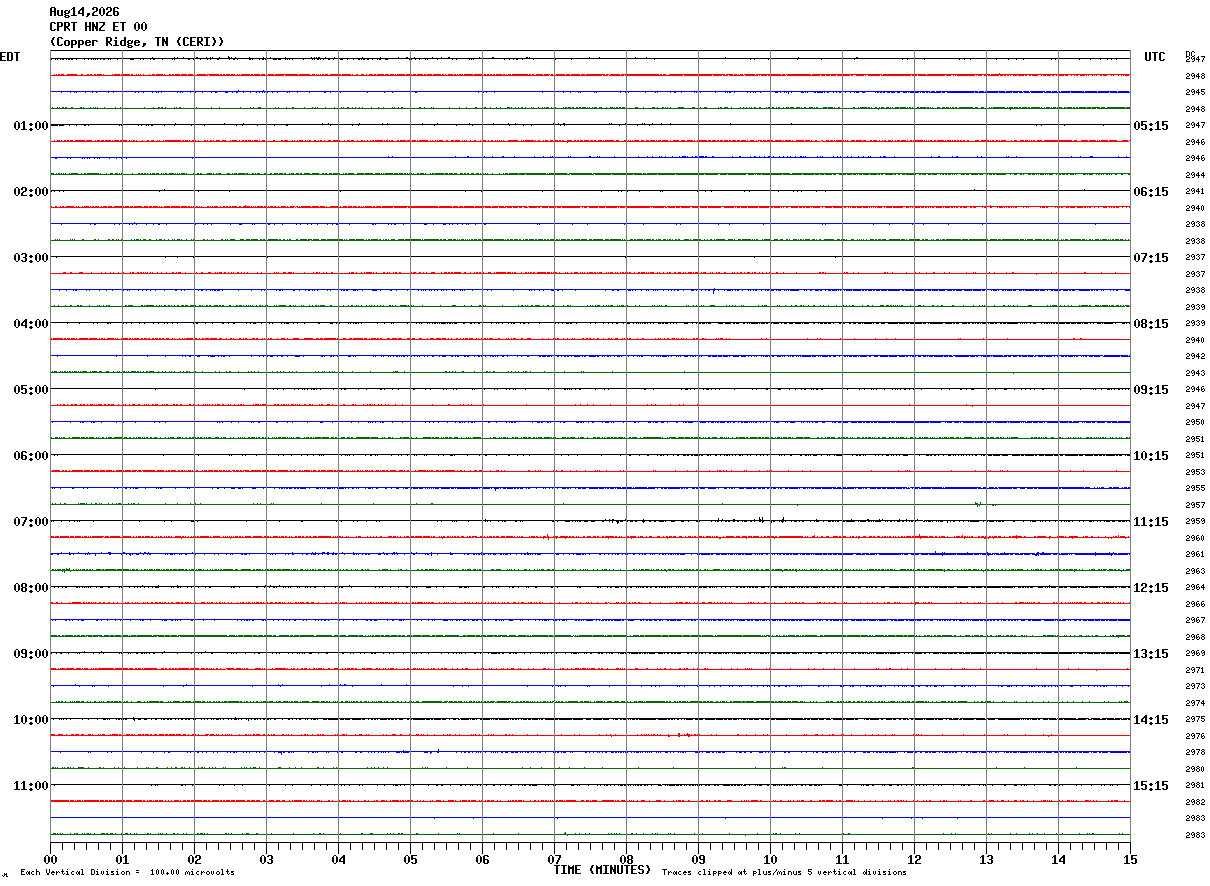Click minute 00 on the time axis
Screen dimensions: 1210x886
50,859
